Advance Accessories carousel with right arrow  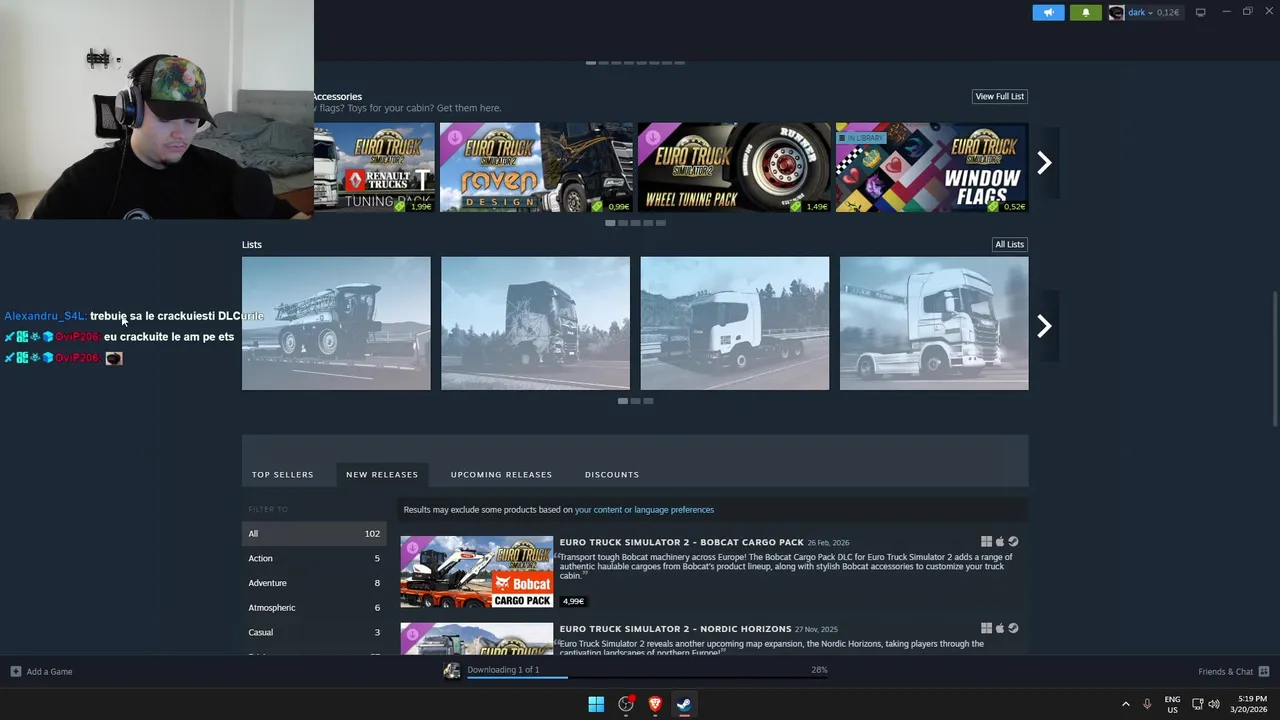(x=1044, y=163)
